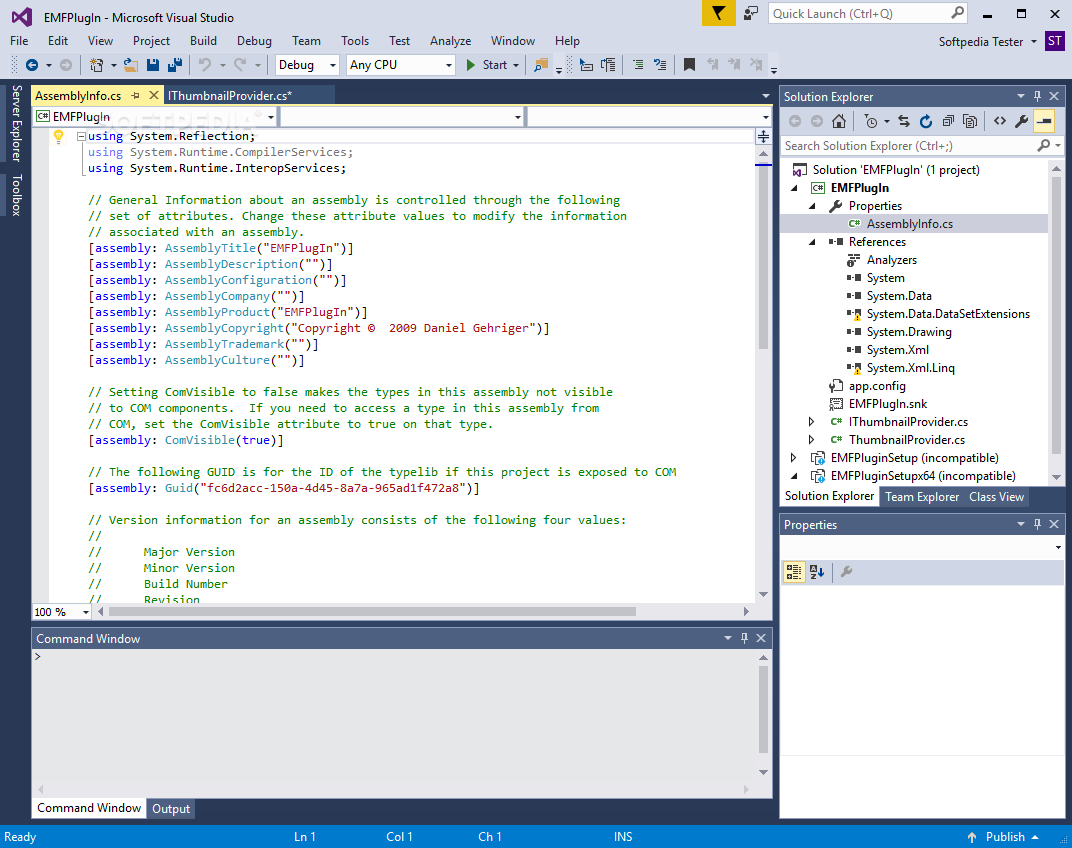
Task: Click the Uncomment selected lines icon
Action: pyautogui.click(x=660, y=65)
